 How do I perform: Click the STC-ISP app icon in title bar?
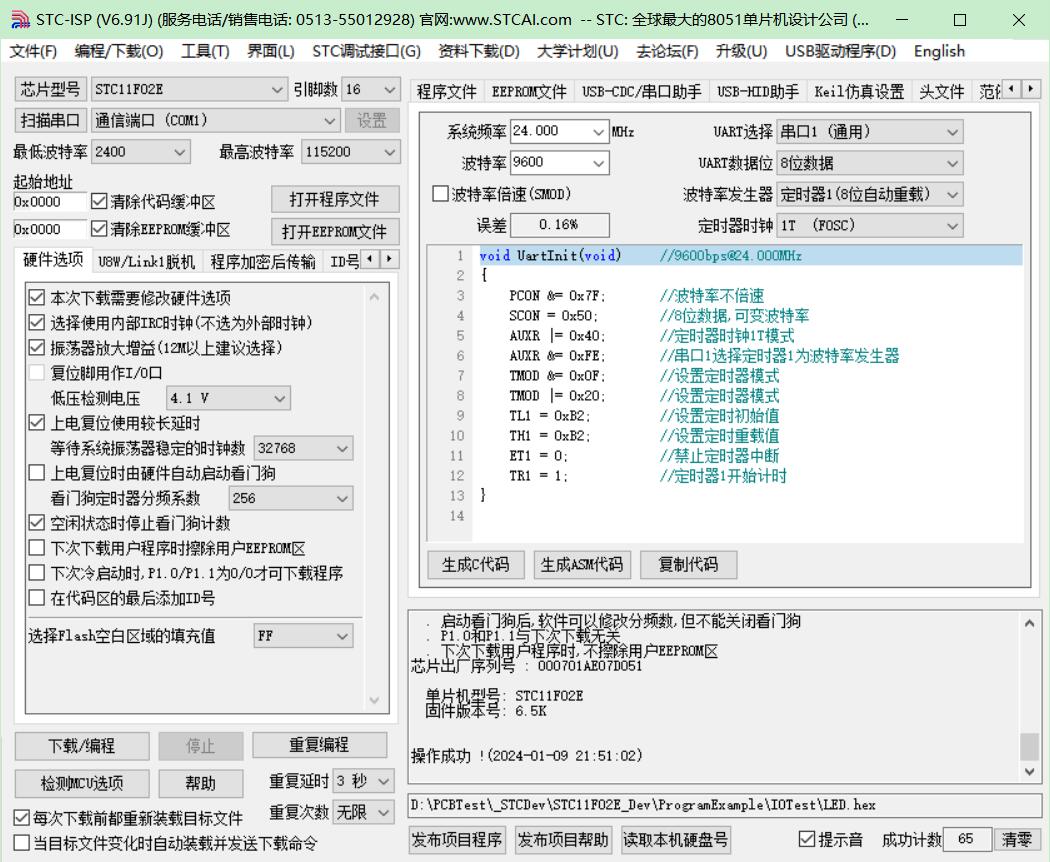19,19
